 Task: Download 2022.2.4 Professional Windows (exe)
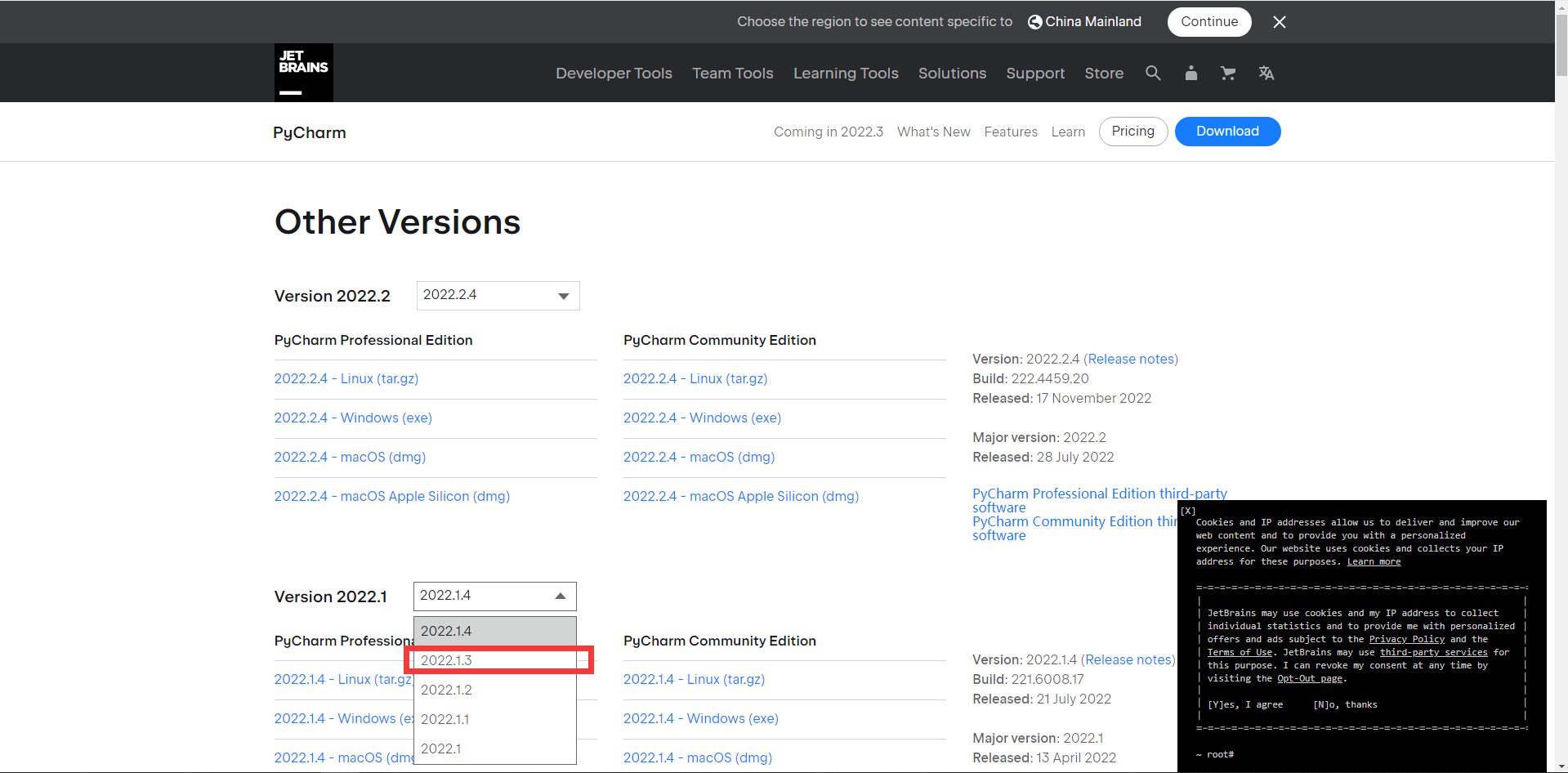(x=353, y=418)
